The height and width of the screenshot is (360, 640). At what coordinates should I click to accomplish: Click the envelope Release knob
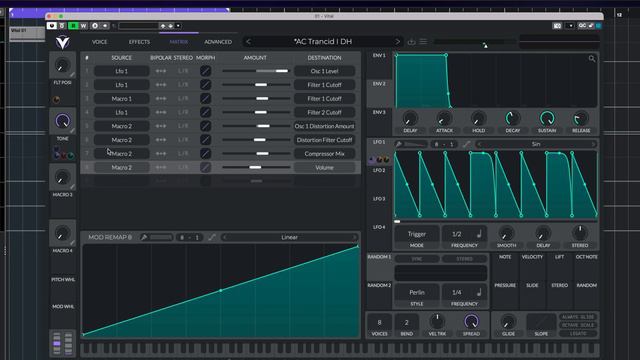coord(581,119)
